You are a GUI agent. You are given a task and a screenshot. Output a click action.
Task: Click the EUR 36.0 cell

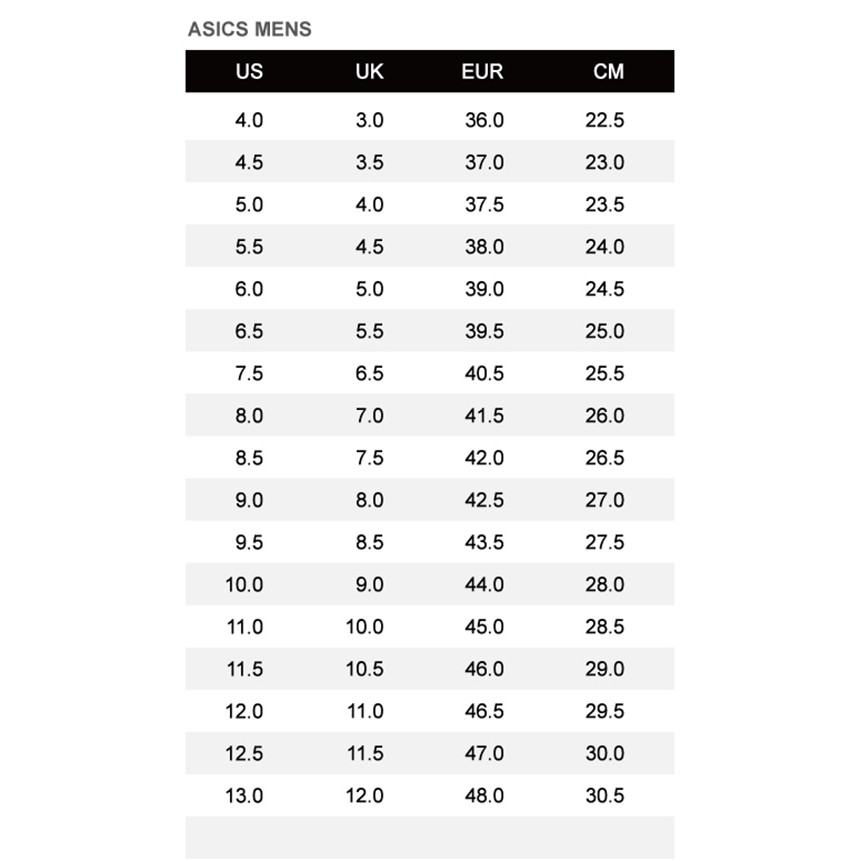coord(484,120)
